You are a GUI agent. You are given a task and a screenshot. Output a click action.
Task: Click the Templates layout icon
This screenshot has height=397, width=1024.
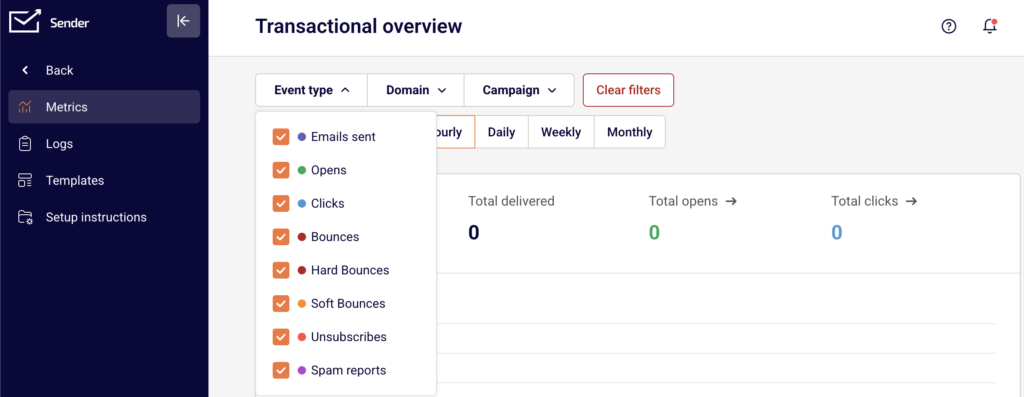(25, 180)
